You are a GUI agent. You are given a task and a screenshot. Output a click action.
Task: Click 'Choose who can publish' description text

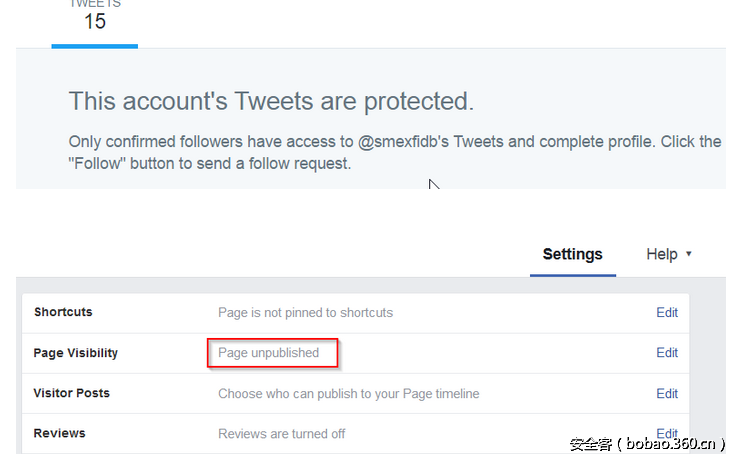coord(348,393)
